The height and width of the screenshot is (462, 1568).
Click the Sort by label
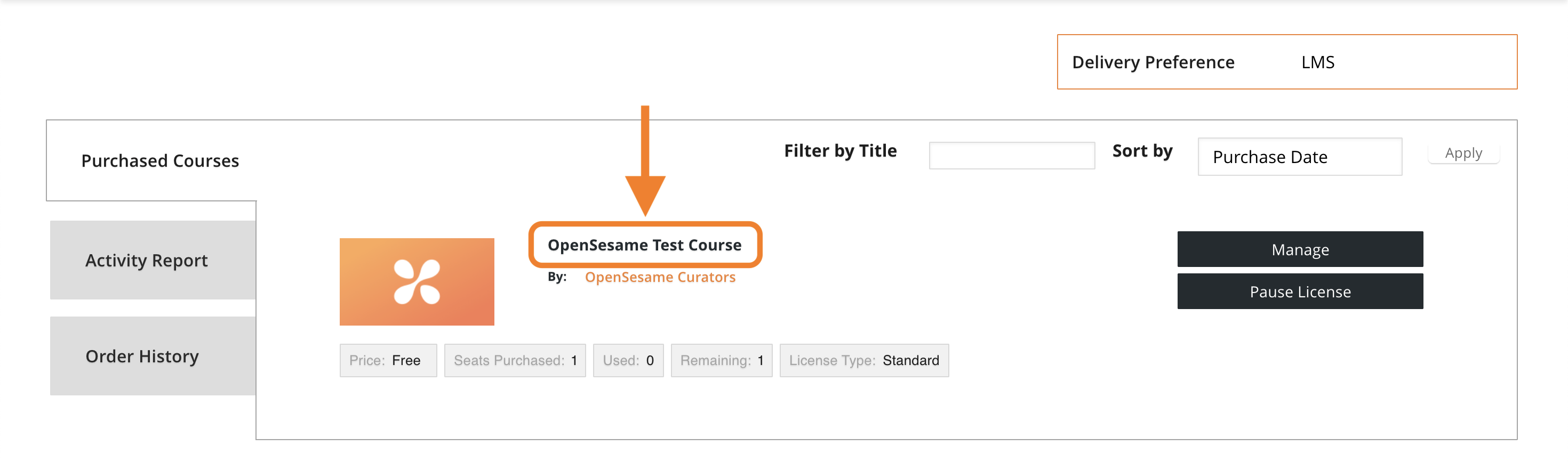pos(1142,151)
